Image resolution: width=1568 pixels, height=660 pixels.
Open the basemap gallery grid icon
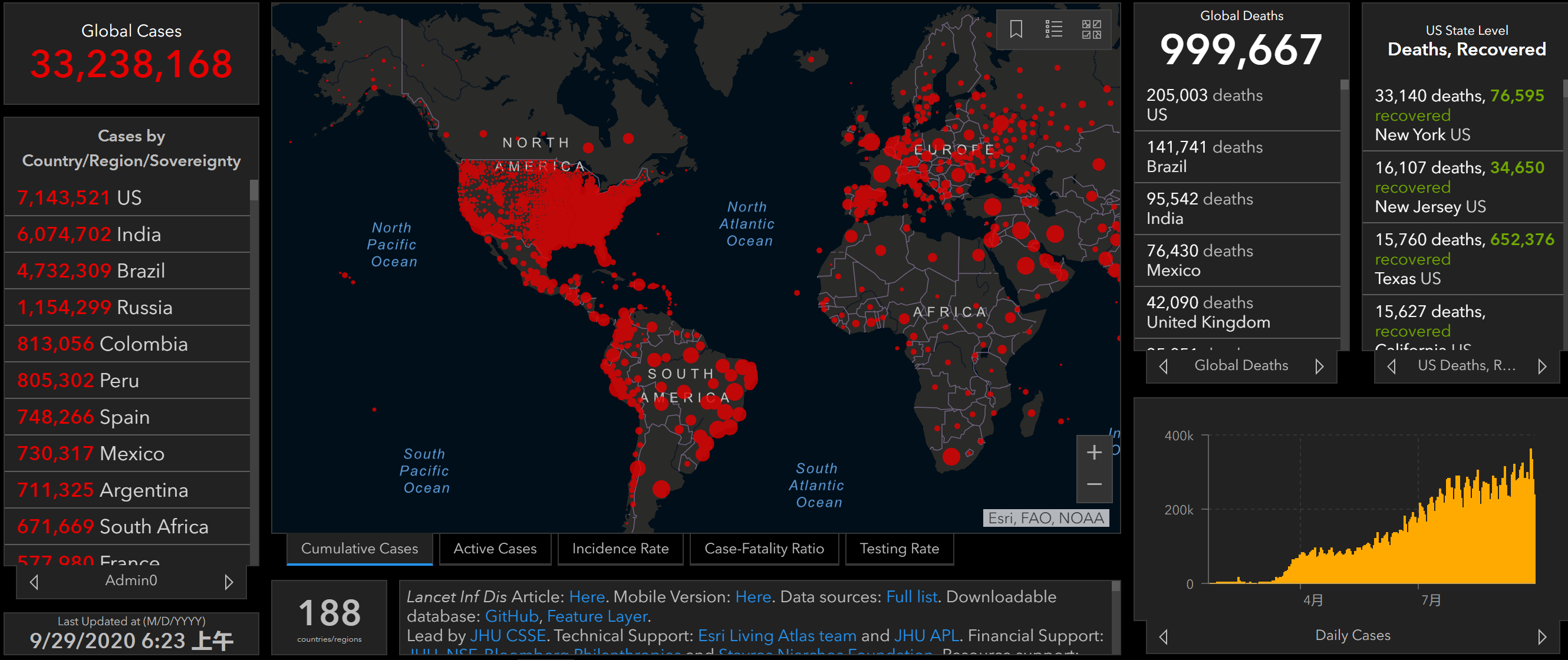coord(1091,29)
